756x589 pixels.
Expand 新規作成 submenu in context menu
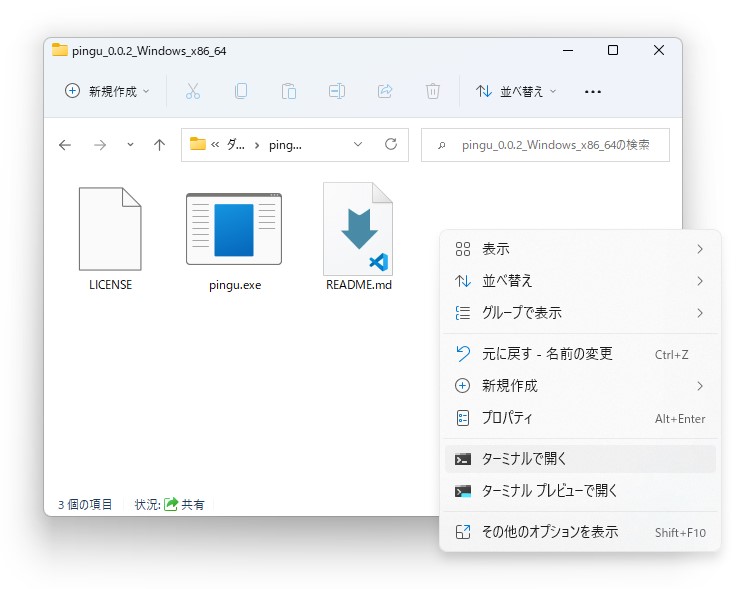click(580, 386)
